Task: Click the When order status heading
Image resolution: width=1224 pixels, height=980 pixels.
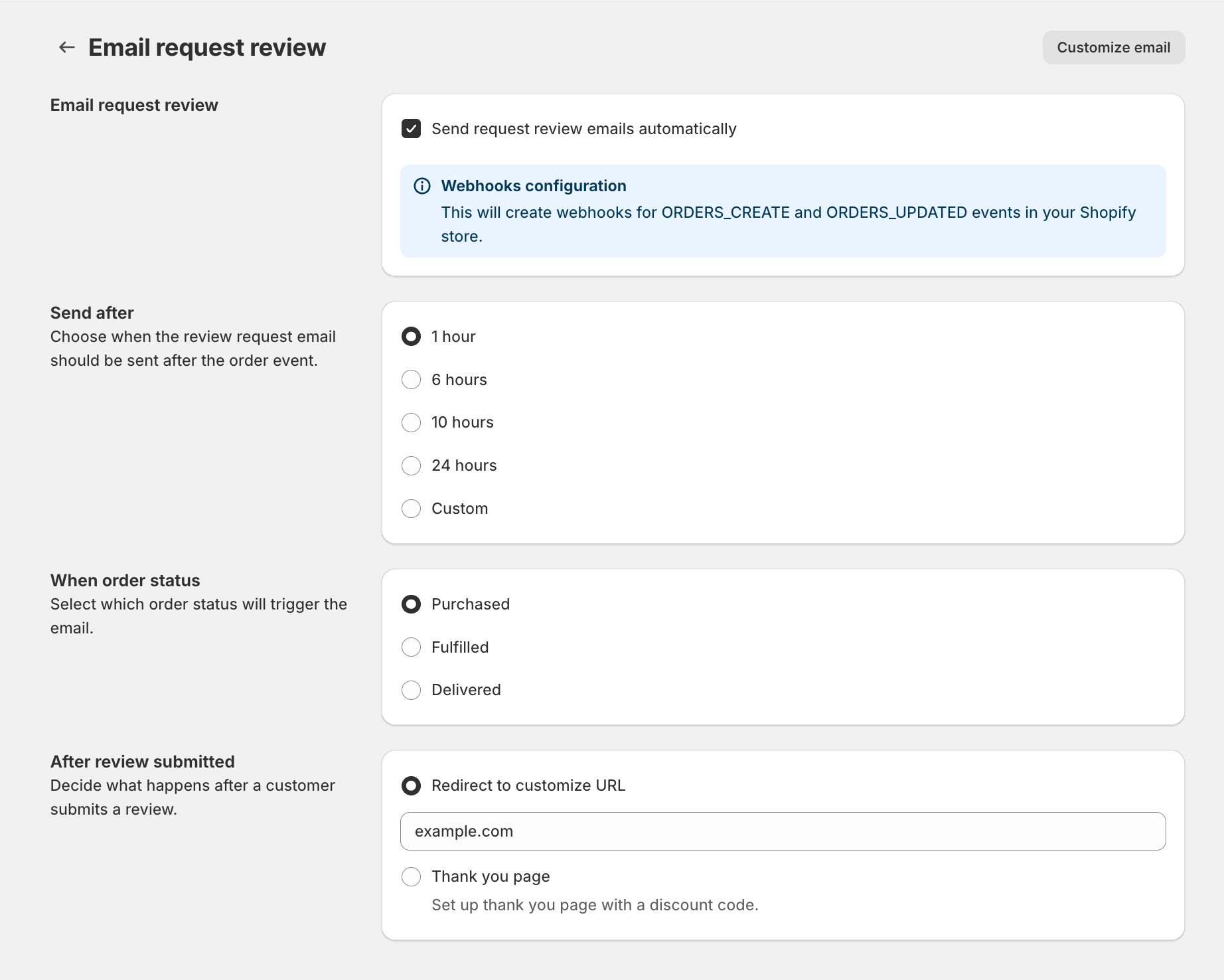Action: [x=125, y=580]
